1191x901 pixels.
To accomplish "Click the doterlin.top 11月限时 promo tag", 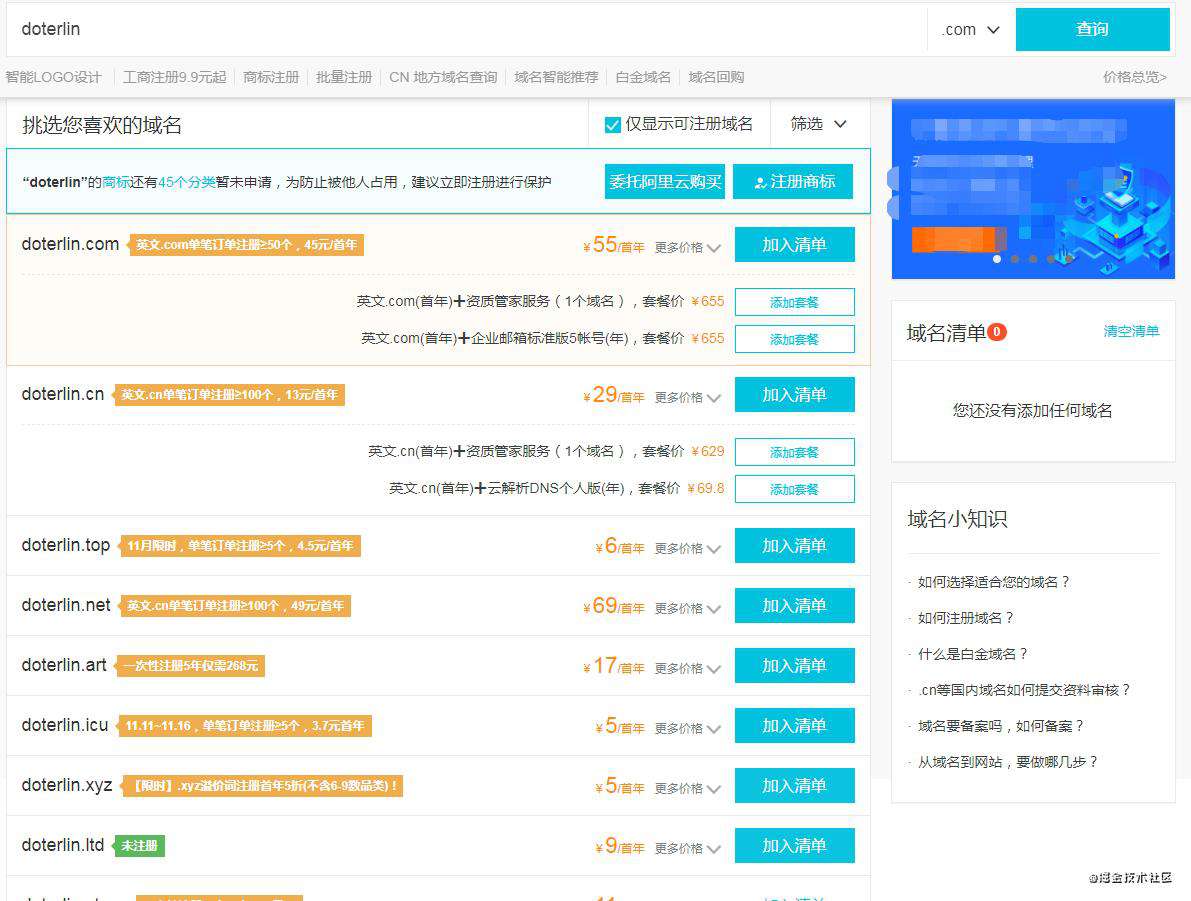I will click(x=240, y=546).
